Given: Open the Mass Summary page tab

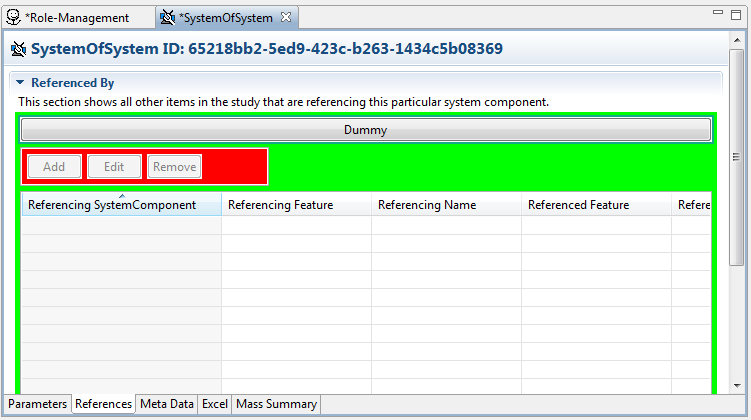Looking at the screenshot, I should click(x=276, y=404).
